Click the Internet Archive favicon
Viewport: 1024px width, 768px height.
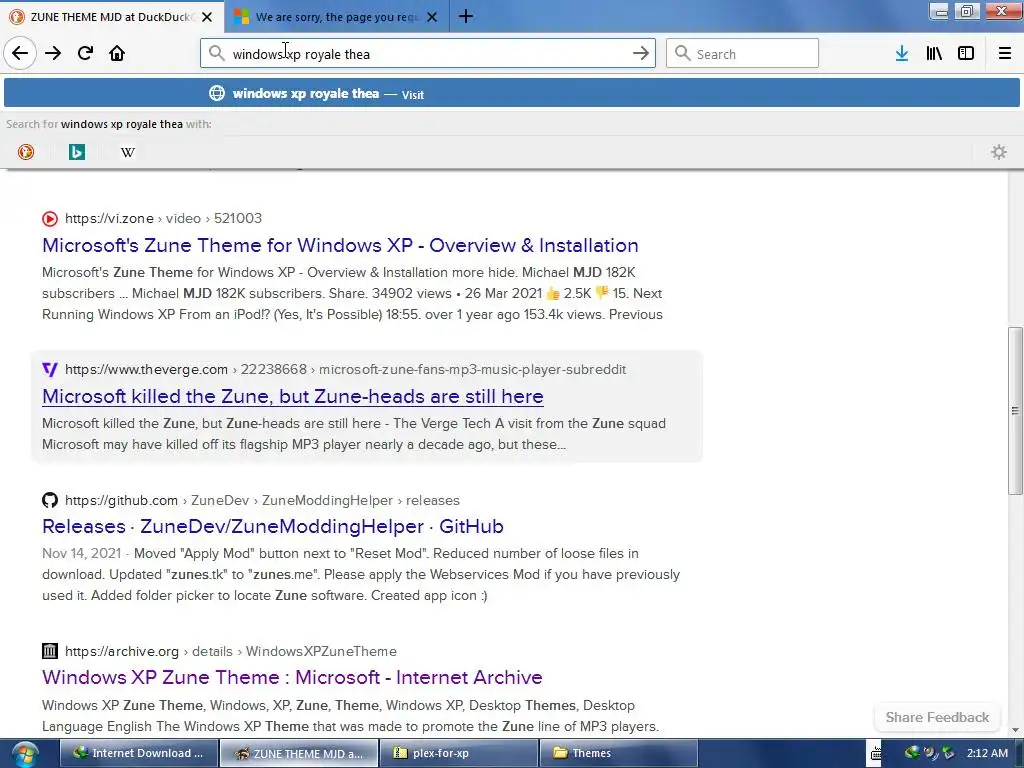(50, 651)
